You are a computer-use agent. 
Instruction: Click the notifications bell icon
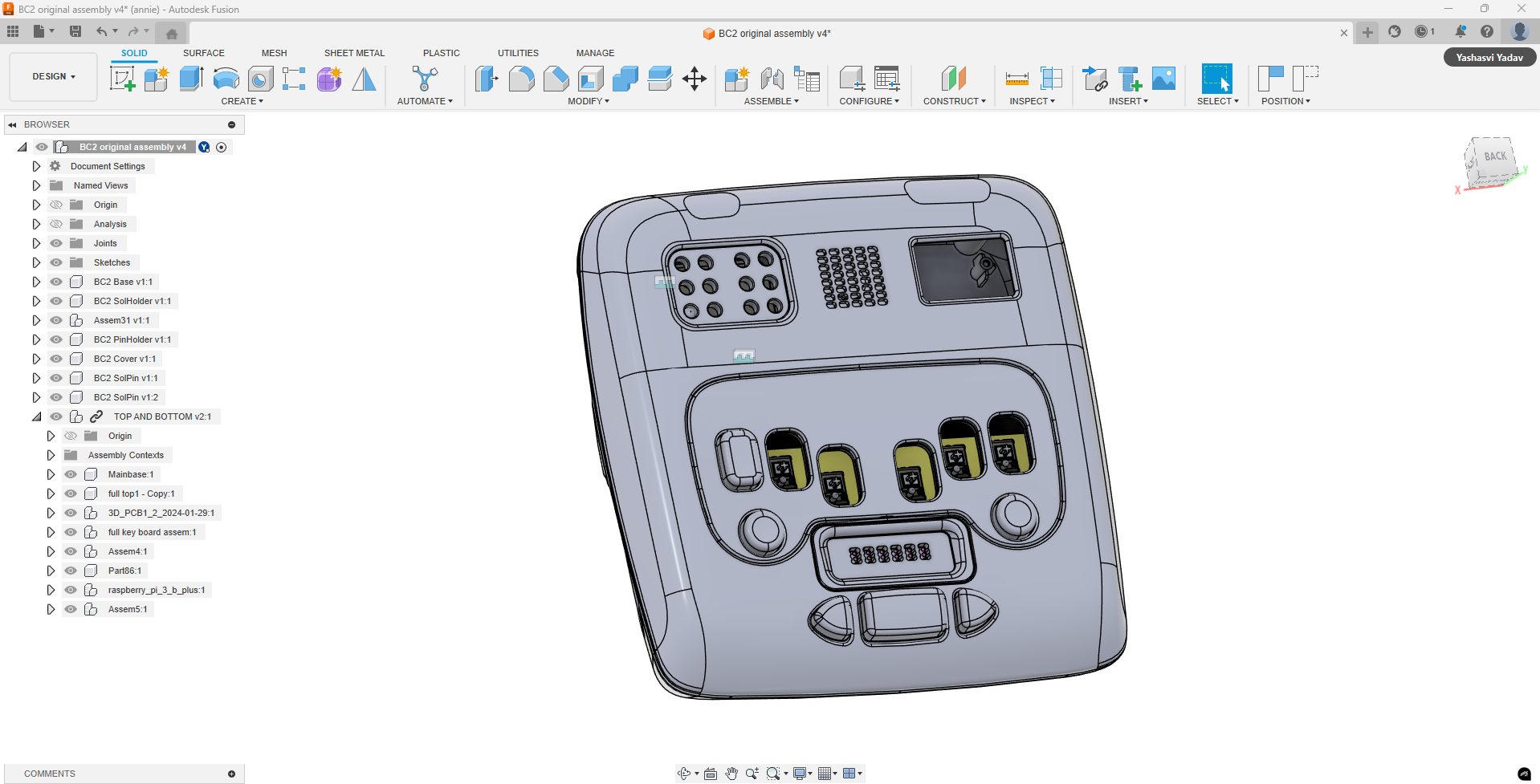click(x=1461, y=31)
